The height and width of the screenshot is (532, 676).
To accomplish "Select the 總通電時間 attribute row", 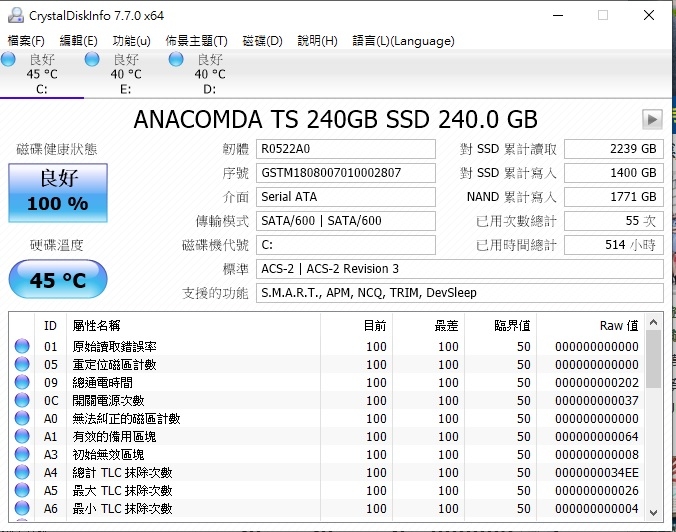I will tap(327, 382).
